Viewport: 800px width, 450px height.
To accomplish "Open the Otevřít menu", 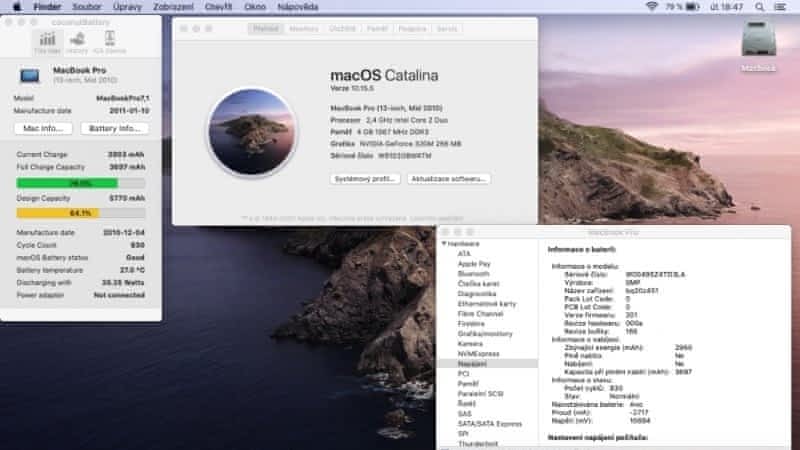I will 218,7.
